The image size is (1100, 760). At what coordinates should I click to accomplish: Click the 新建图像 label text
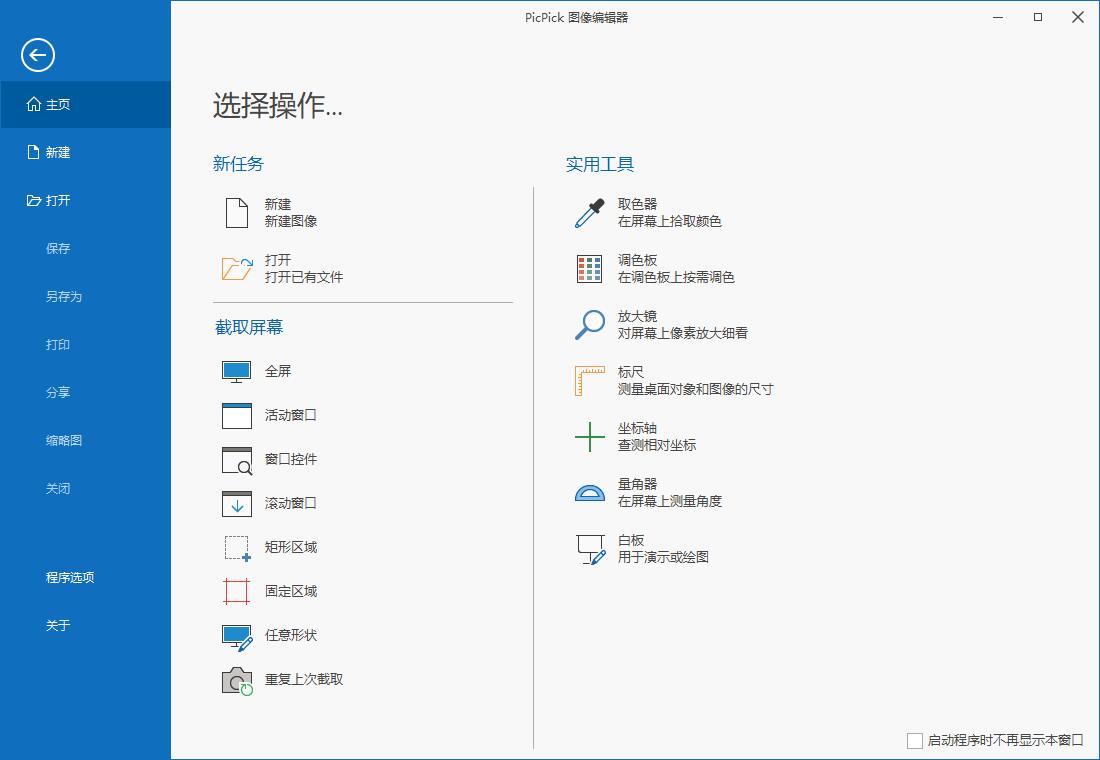click(x=291, y=221)
